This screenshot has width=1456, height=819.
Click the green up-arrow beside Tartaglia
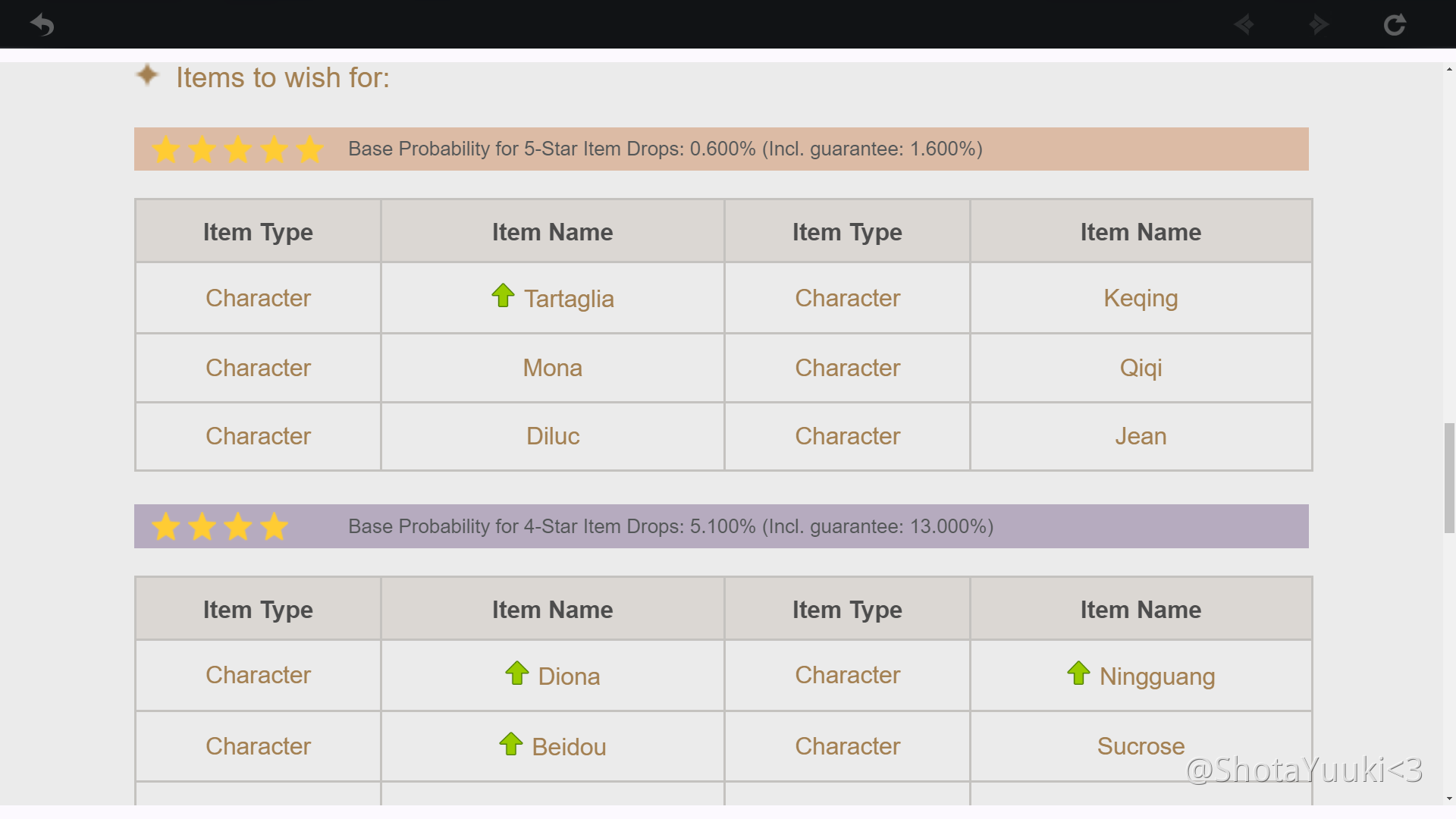[x=503, y=295]
